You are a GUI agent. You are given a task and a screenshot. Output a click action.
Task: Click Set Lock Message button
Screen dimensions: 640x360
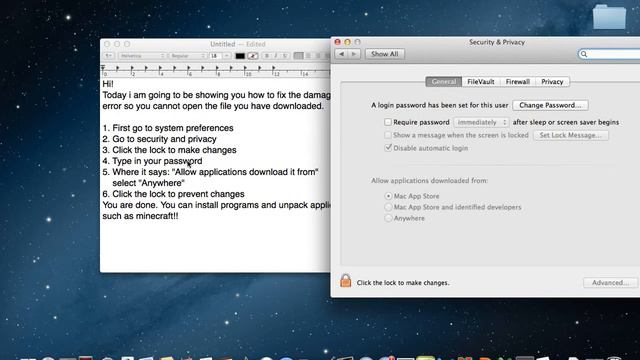[571, 135]
